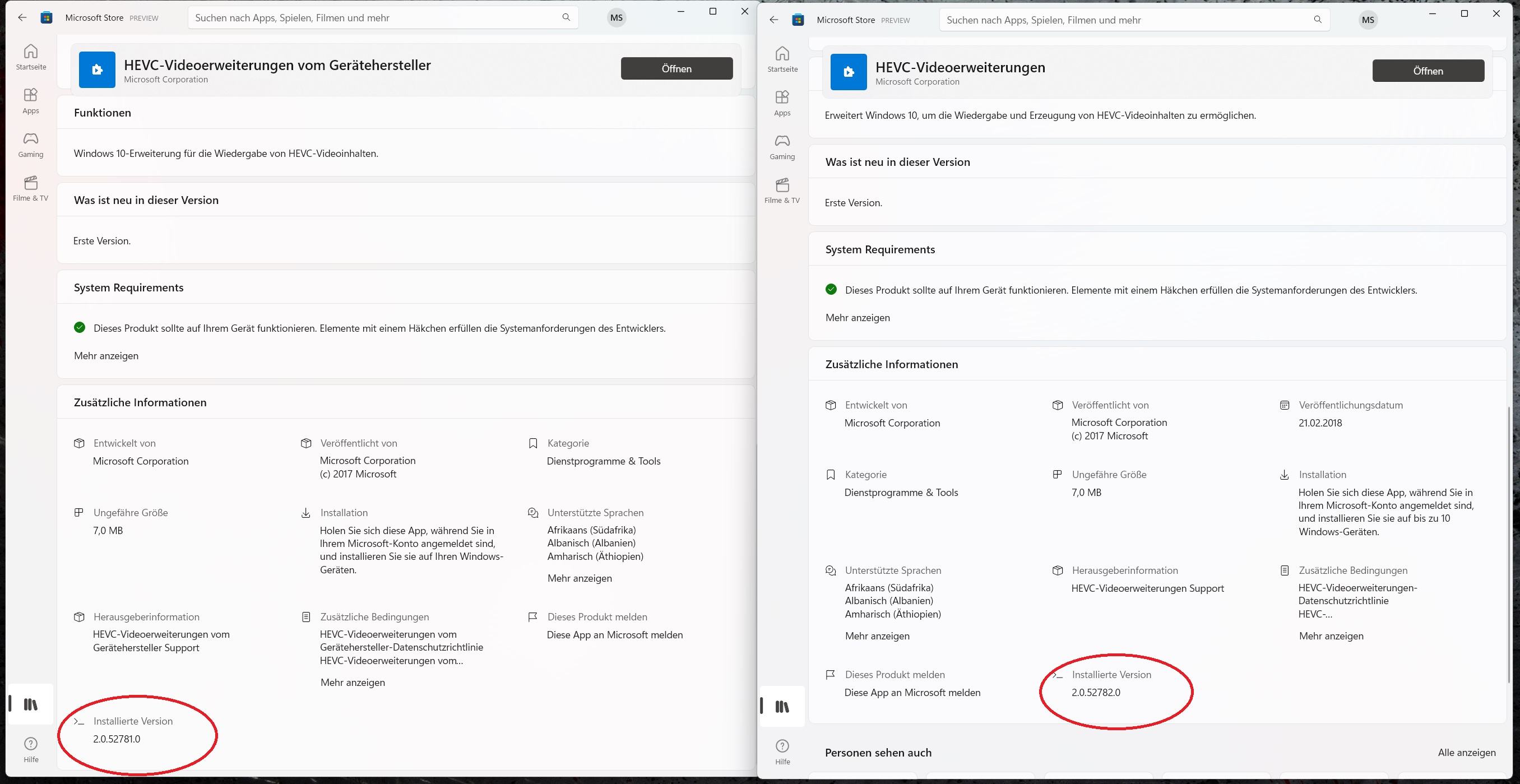This screenshot has height=784, width=1520.
Task: Click Hilfe icon in right Store window
Action: 782,751
